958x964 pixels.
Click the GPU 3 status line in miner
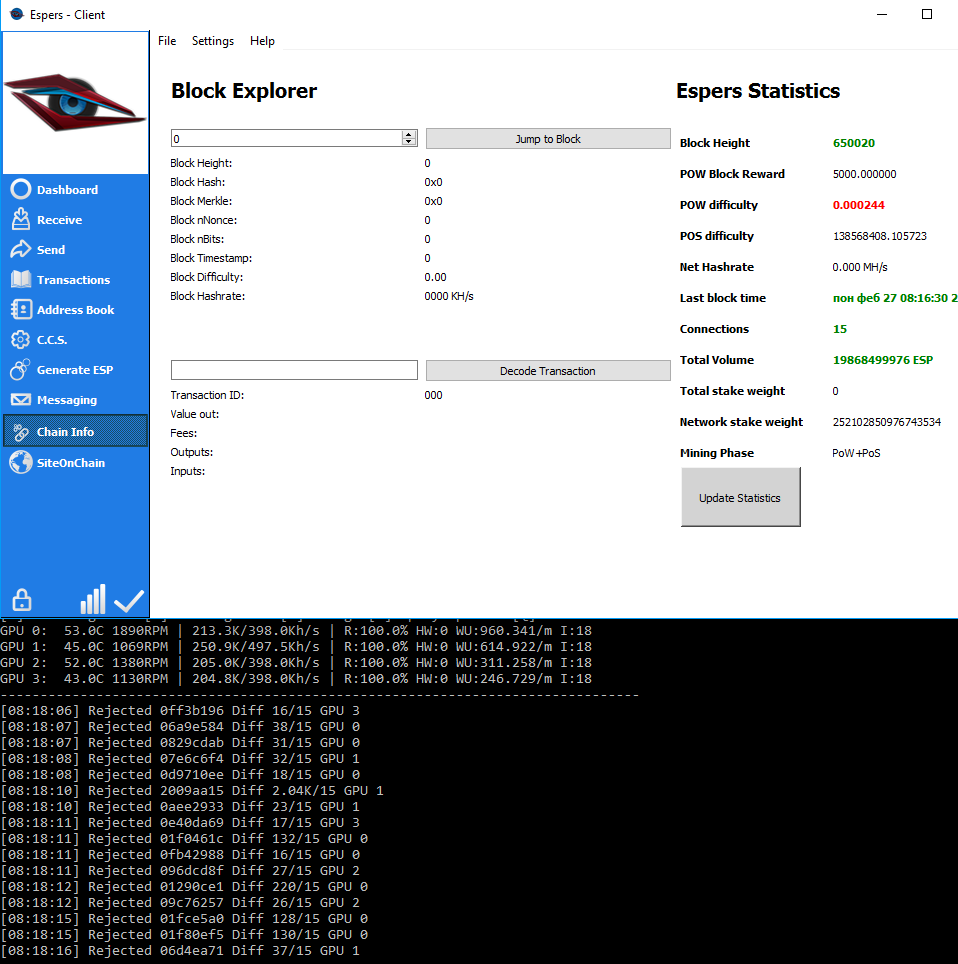pyautogui.click(x=296, y=678)
